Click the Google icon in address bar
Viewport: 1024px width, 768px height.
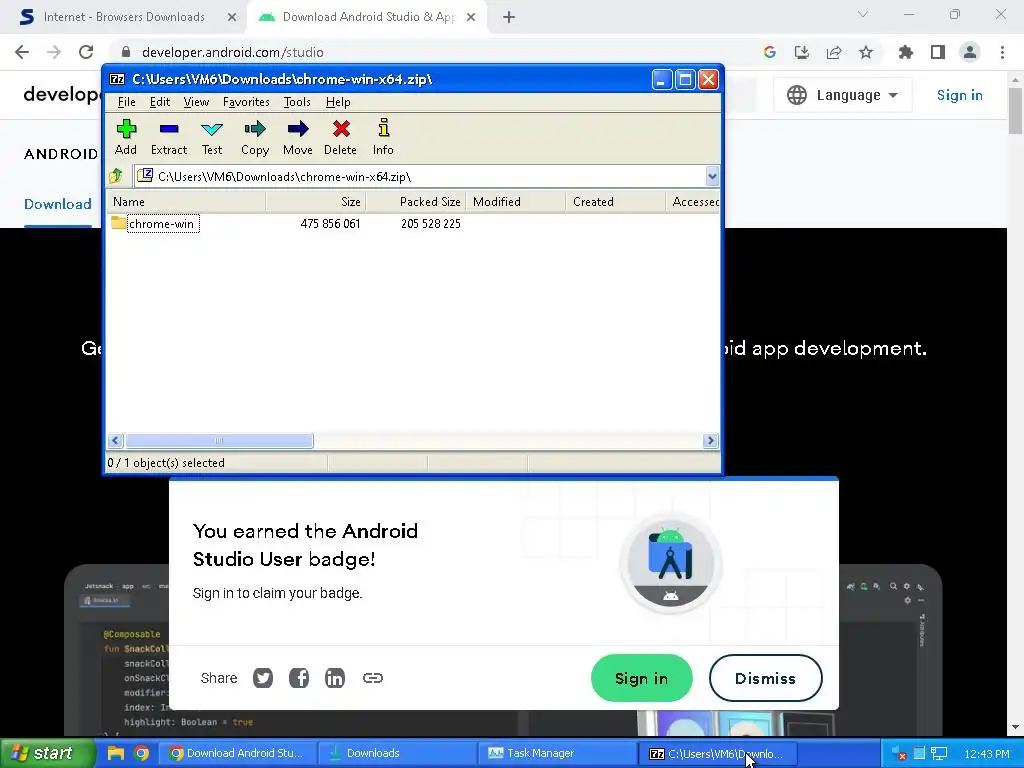770,52
